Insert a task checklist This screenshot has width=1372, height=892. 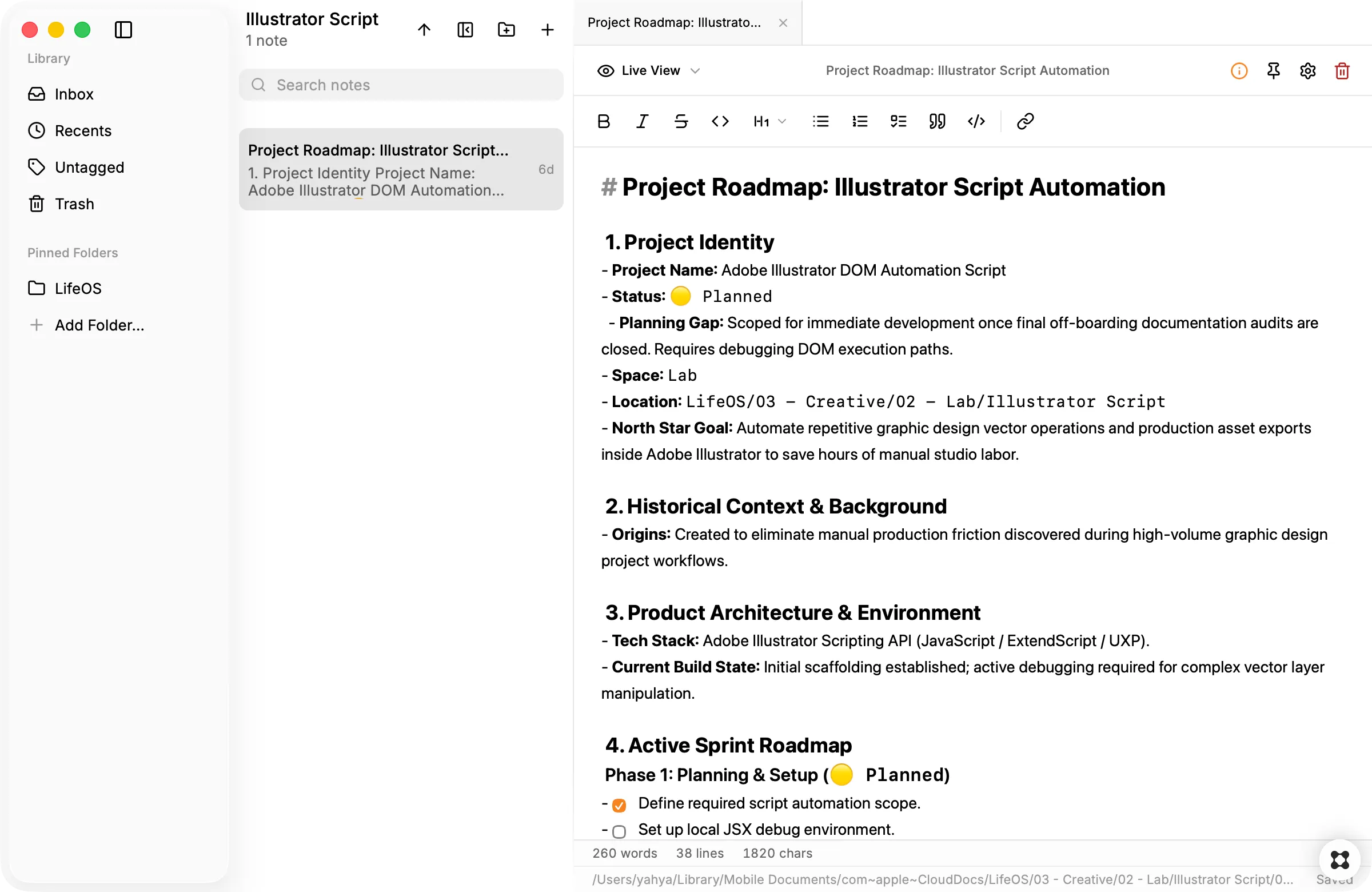pyautogui.click(x=898, y=121)
